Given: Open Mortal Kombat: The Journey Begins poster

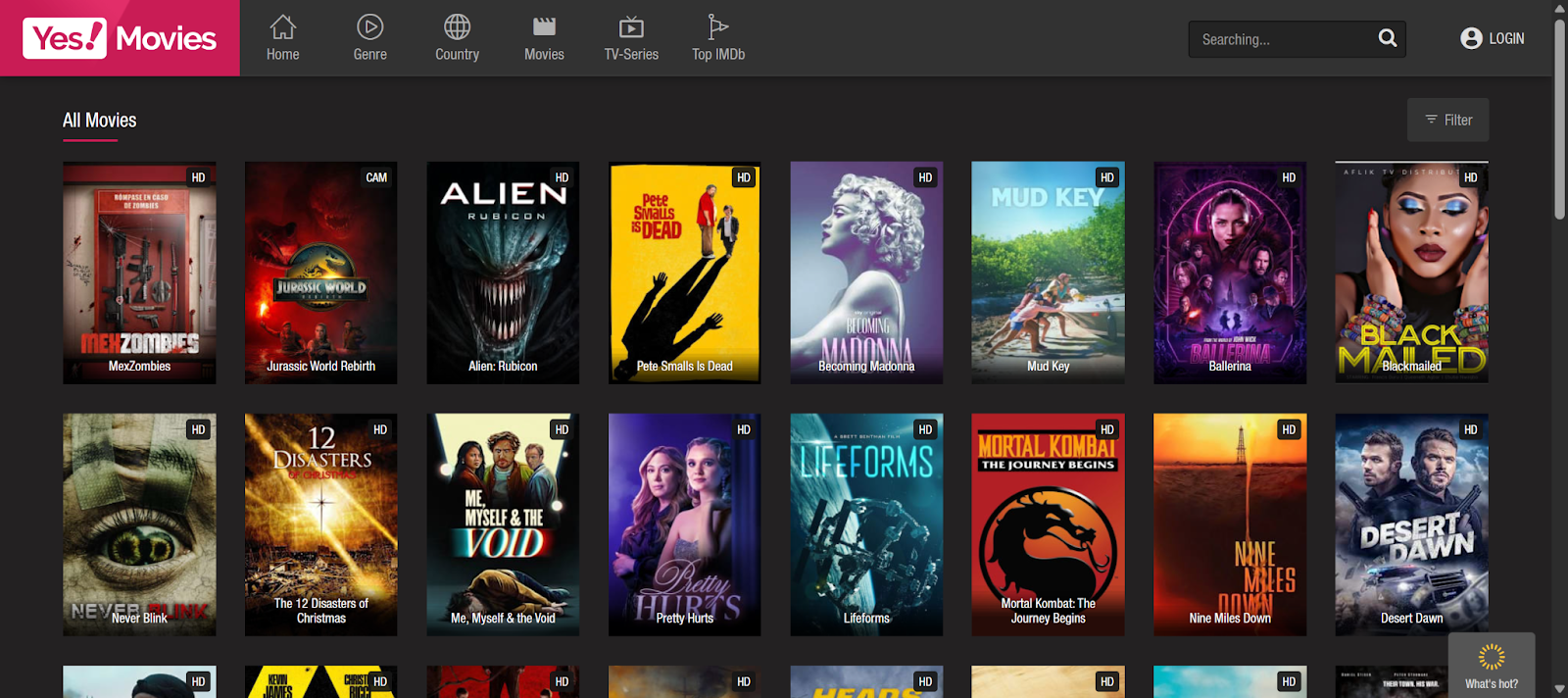Looking at the screenshot, I should pos(1048,524).
